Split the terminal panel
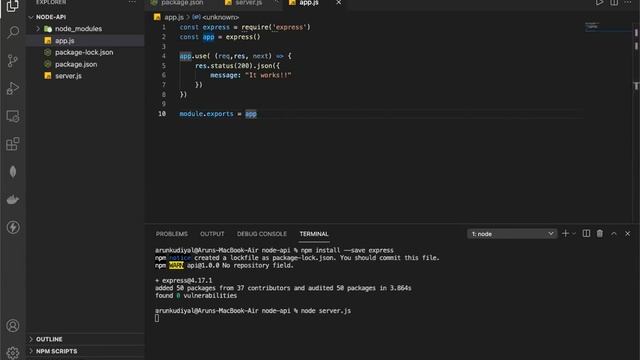The width and height of the screenshot is (640, 360). pos(586,233)
